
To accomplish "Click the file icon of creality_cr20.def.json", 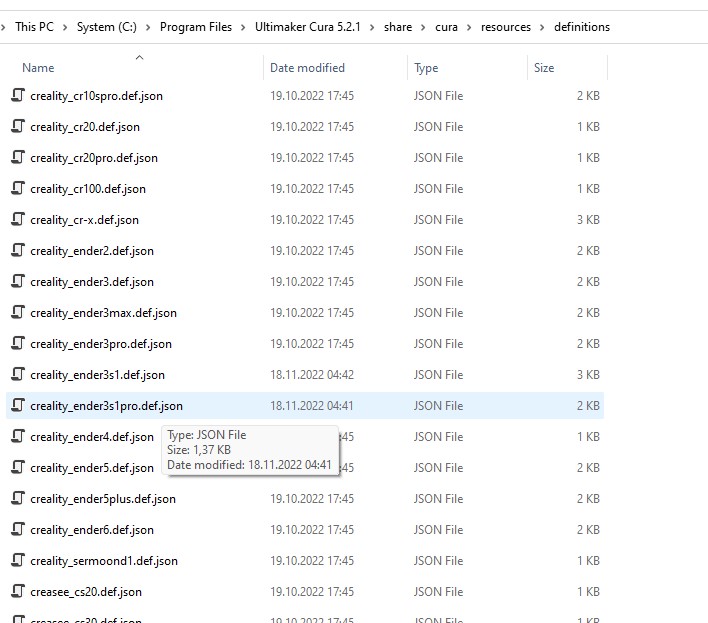I will pyautogui.click(x=18, y=126).
